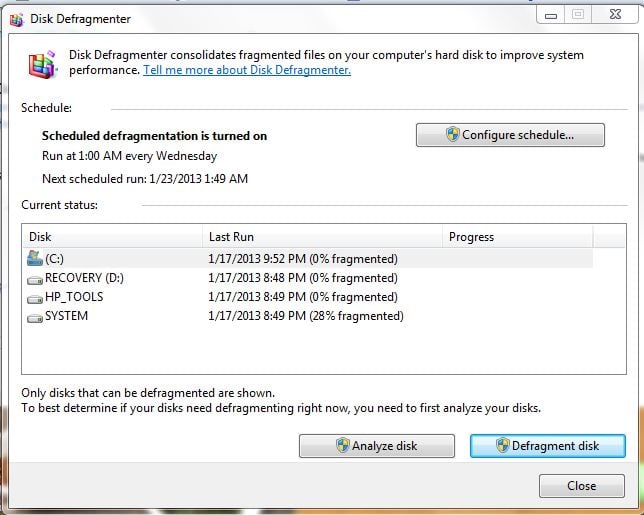Minimize the Disk Defragmenter window

[551, 15]
